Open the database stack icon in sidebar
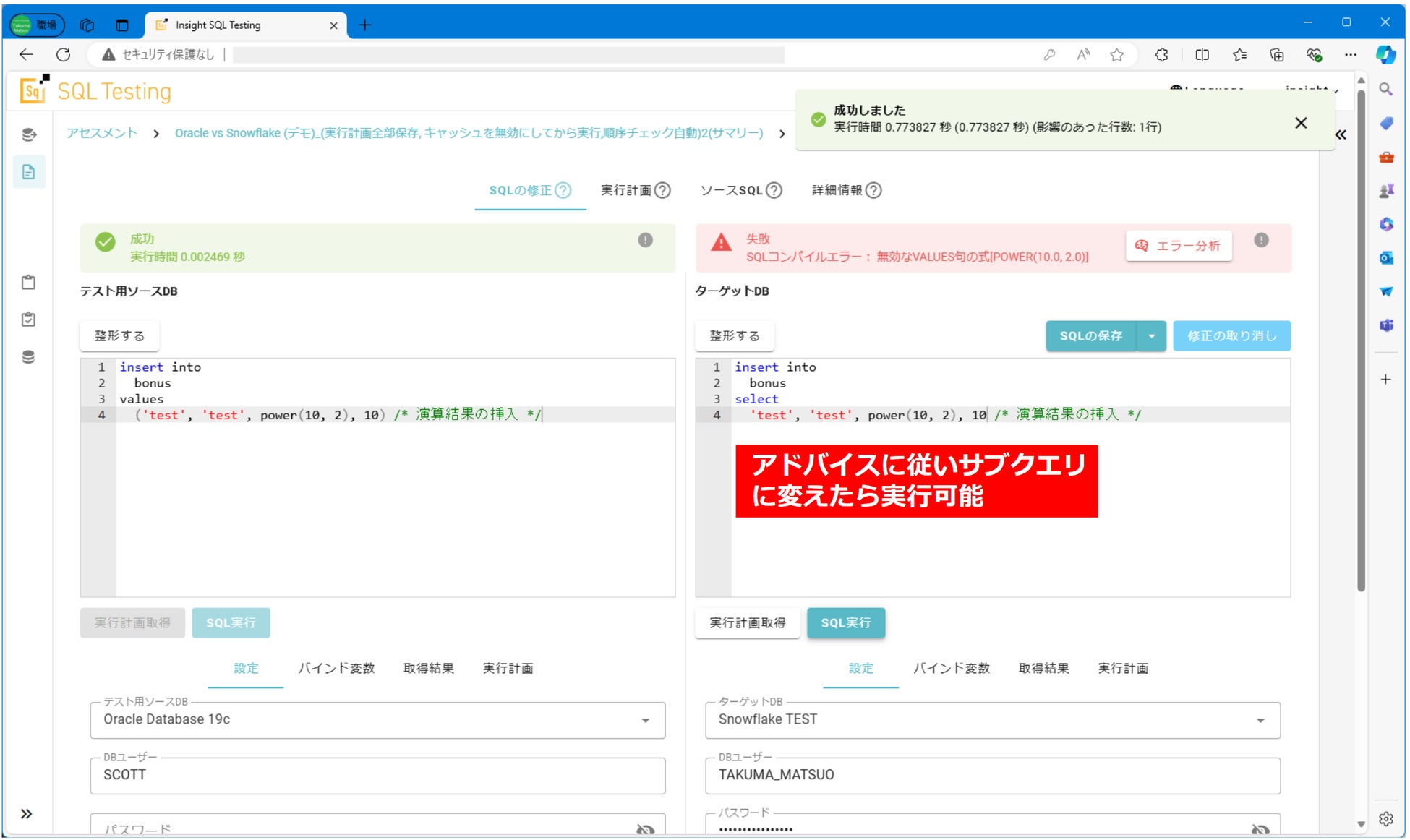 coord(28,357)
